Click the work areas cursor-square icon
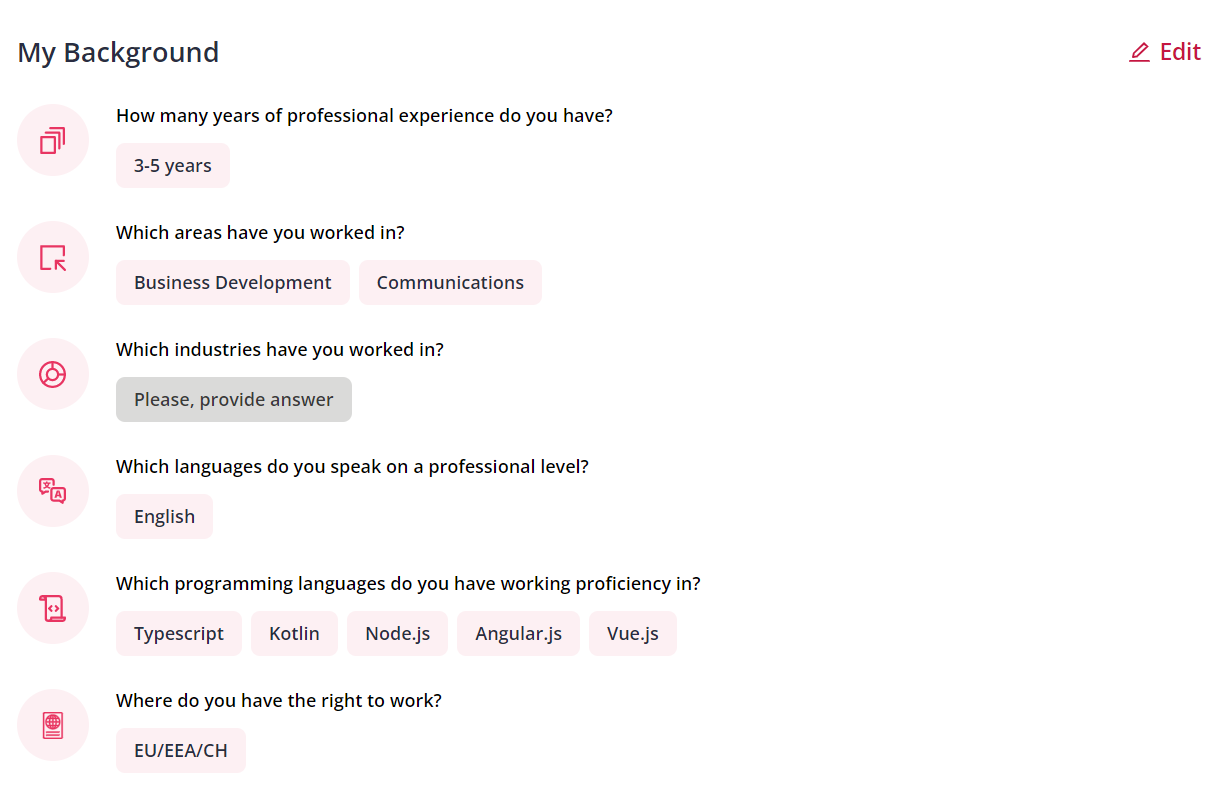Screen dimensions: 1225x787 pyautogui.click(x=53, y=257)
